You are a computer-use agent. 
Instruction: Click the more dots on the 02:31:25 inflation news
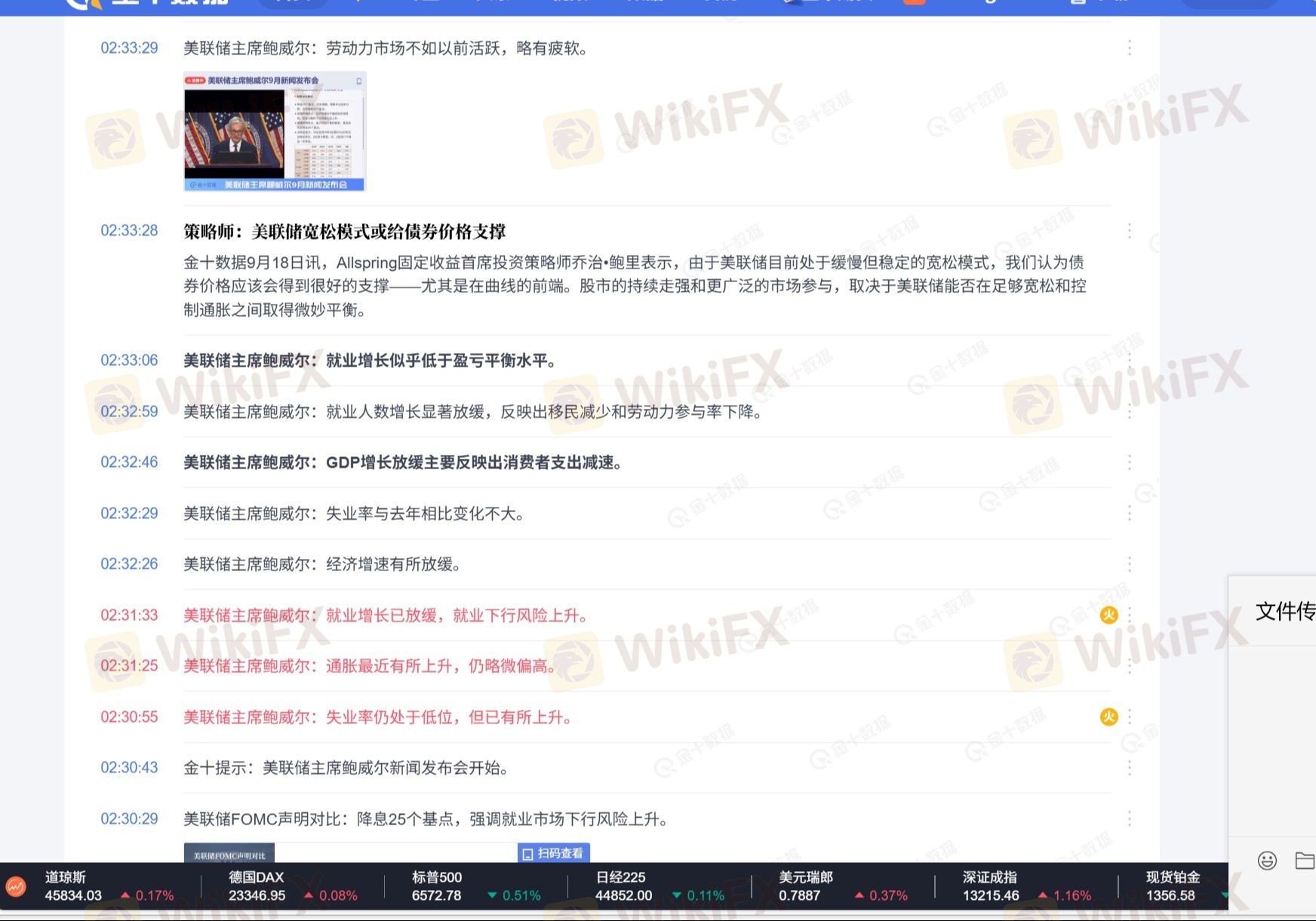tap(1129, 666)
